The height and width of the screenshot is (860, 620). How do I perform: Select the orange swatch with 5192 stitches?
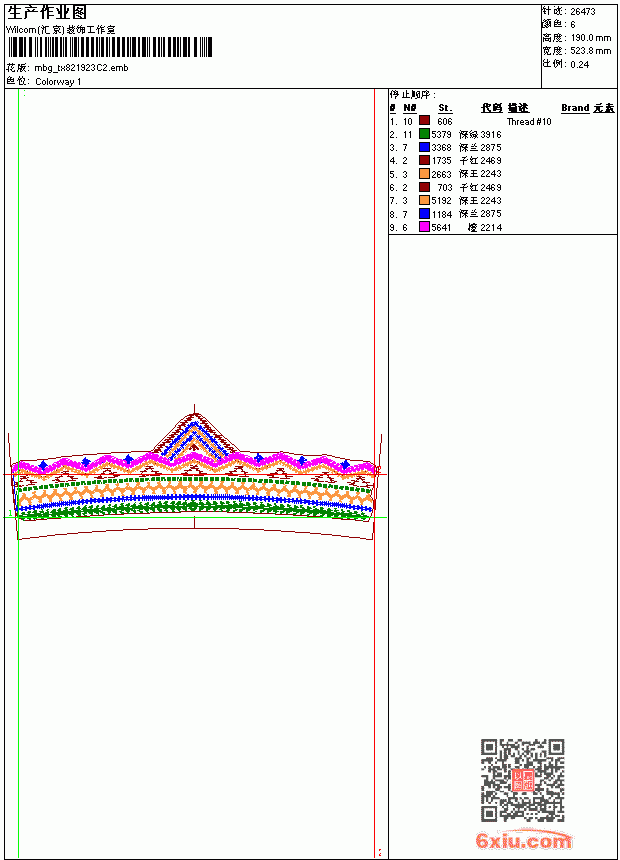424,200
